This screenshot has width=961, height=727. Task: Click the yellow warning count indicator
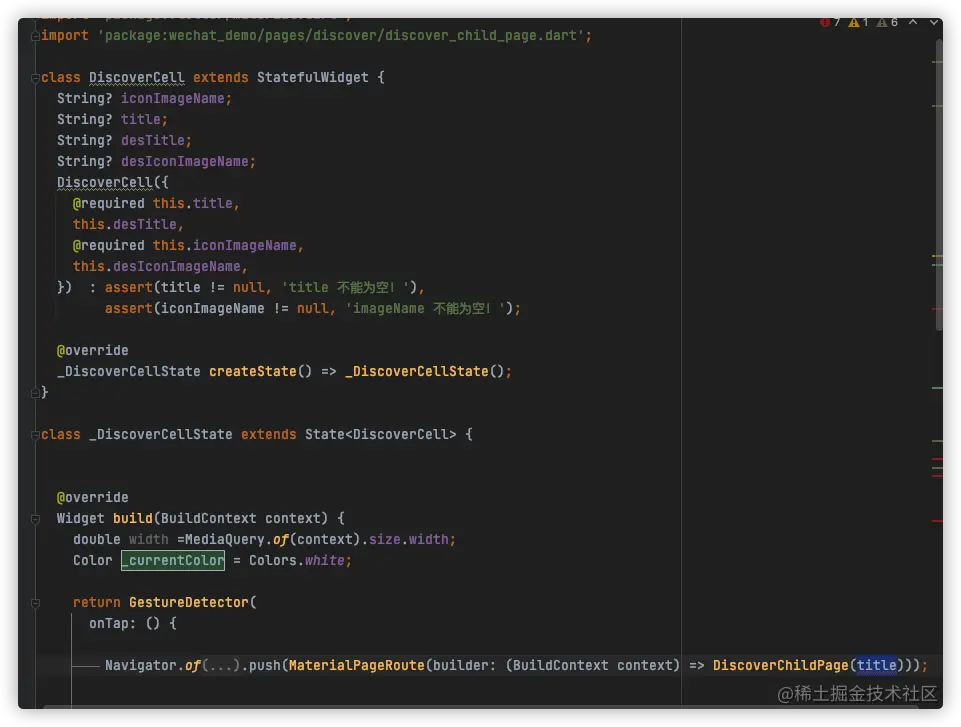pyautogui.click(x=858, y=22)
